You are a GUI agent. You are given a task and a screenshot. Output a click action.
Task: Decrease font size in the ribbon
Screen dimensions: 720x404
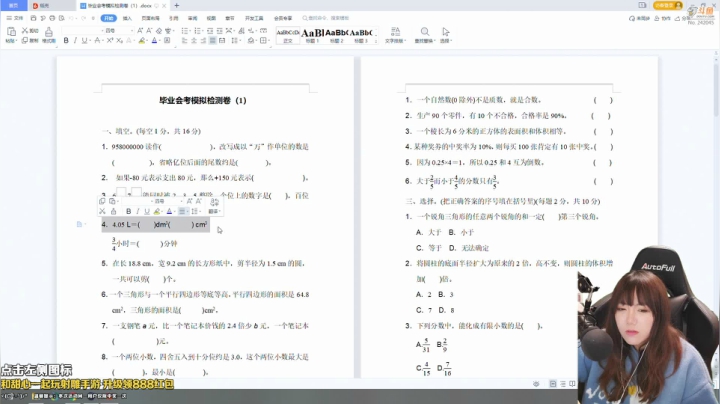149,30
